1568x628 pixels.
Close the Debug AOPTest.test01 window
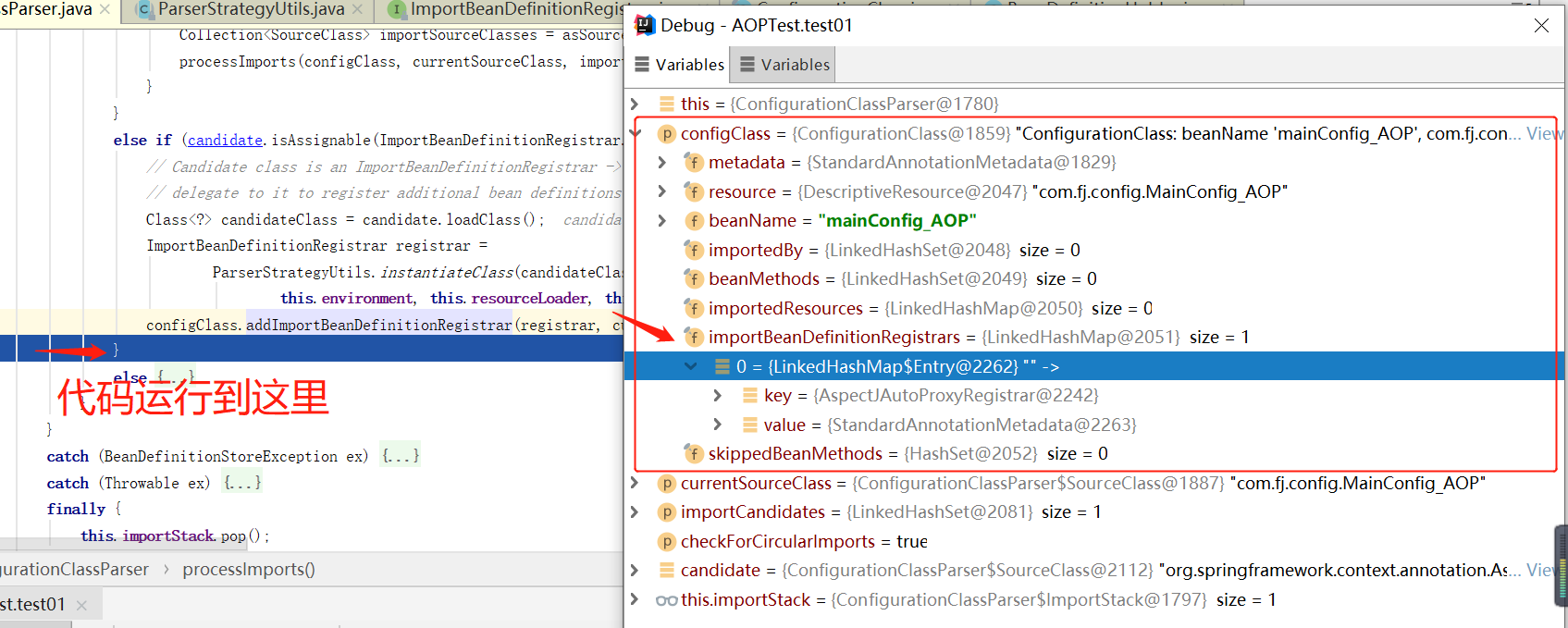1541,26
